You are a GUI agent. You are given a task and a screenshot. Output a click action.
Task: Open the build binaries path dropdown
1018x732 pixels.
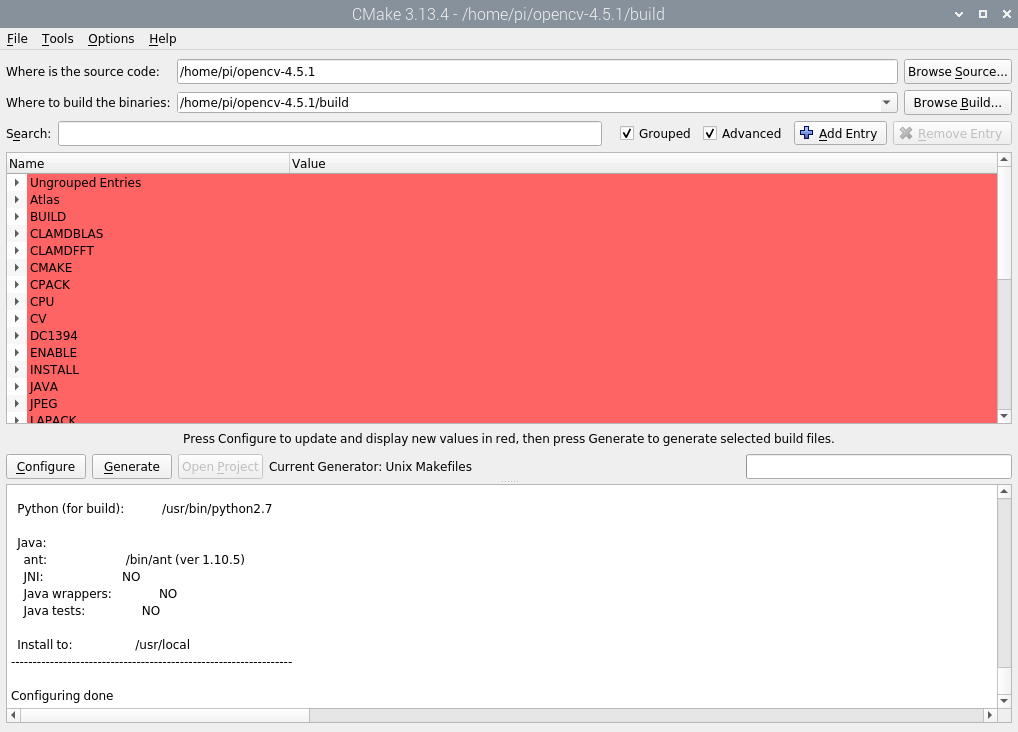coord(886,103)
